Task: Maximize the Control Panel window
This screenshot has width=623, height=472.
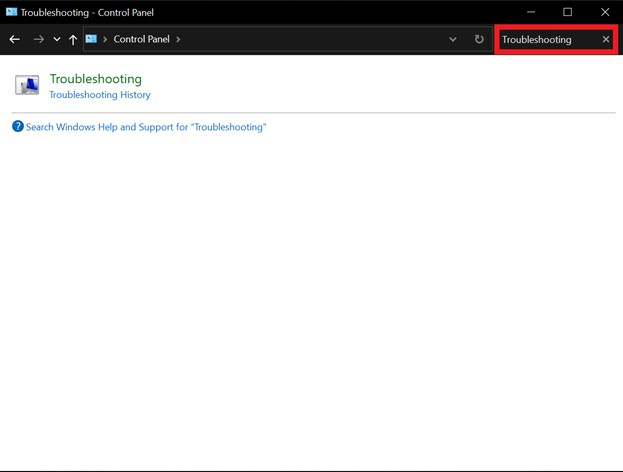Action: 567,12
